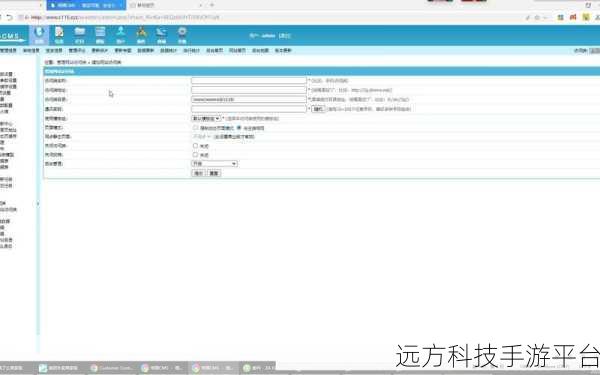Open the folder icon section in top navigation
This screenshot has height=375, width=600.
[x=80, y=35]
